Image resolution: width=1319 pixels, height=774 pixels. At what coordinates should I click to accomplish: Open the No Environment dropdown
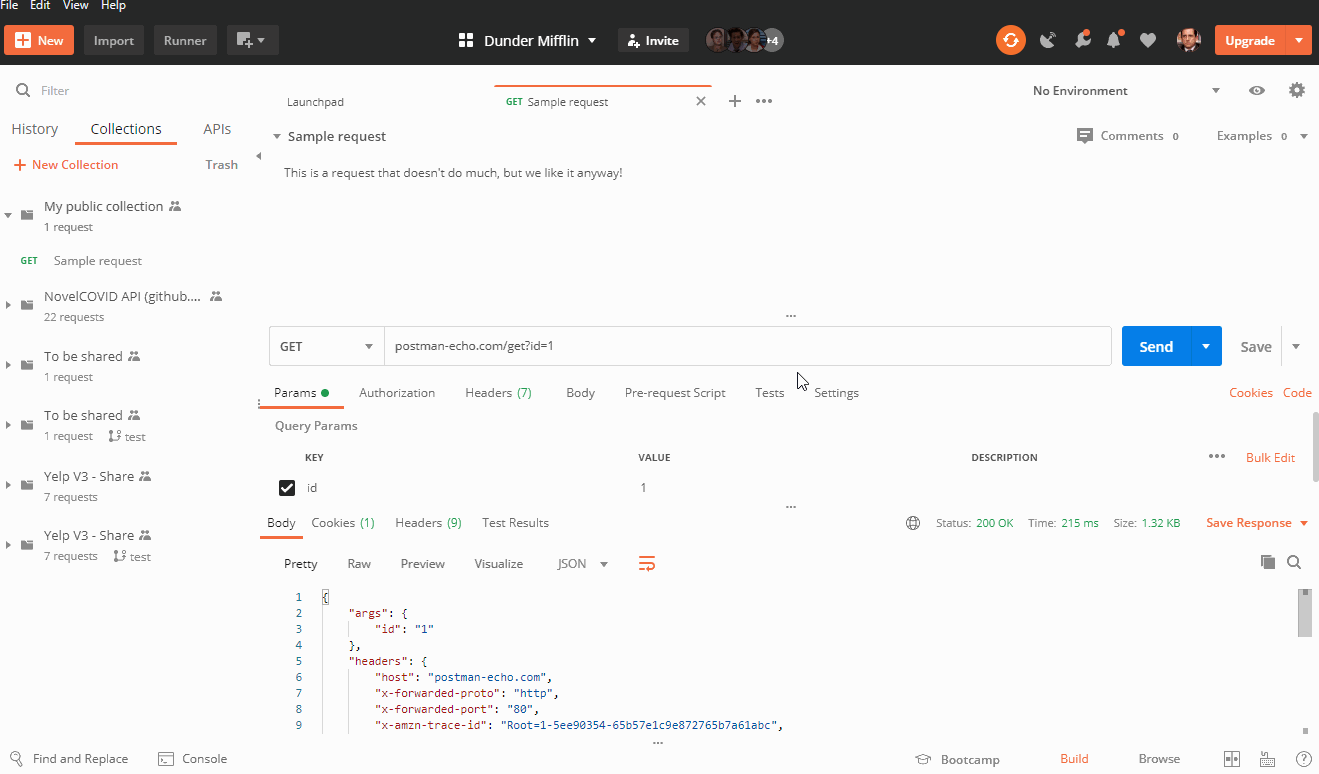1126,90
